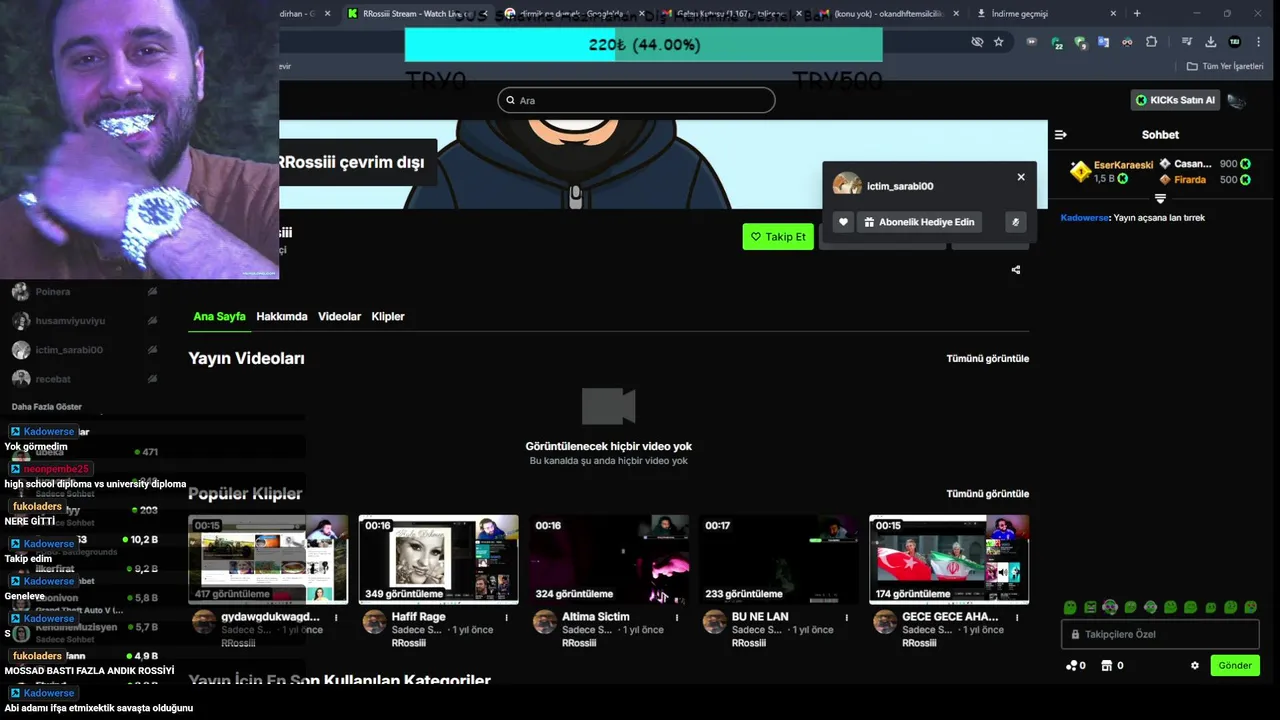Collapse the Sohbet chat panel
The height and width of the screenshot is (720, 1280).
(1061, 135)
